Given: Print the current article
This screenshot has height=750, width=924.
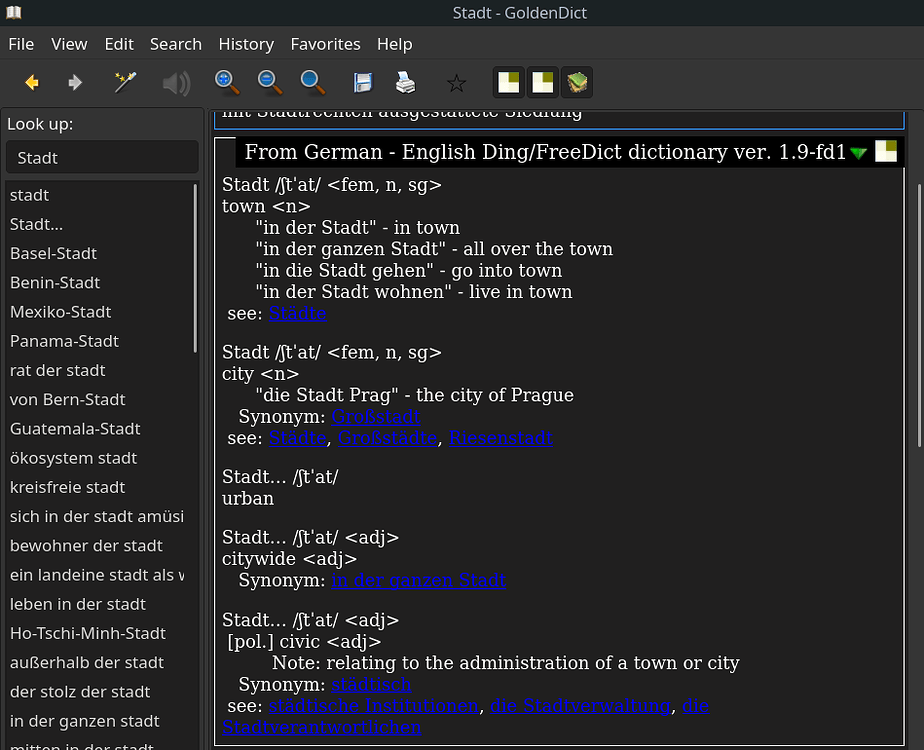Looking at the screenshot, I should (x=404, y=83).
